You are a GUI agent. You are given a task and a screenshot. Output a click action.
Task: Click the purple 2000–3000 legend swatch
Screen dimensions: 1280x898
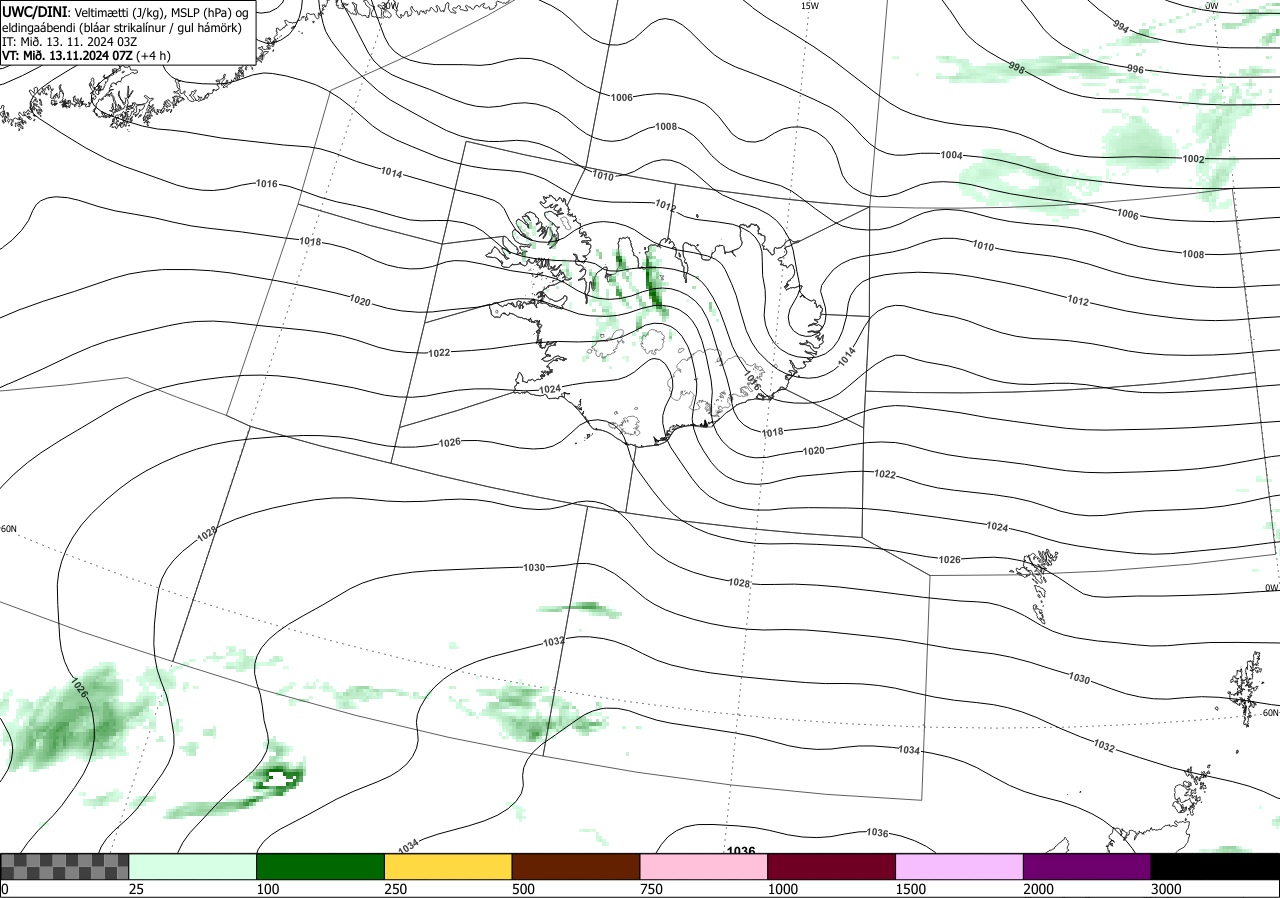coord(1087,866)
